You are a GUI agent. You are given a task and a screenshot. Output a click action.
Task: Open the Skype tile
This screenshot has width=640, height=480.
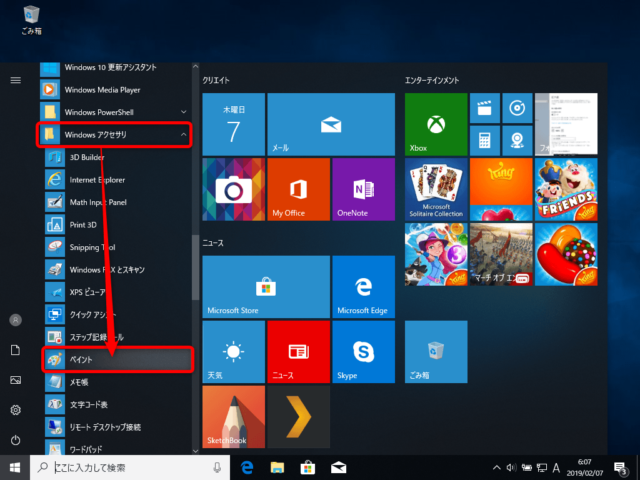point(363,352)
